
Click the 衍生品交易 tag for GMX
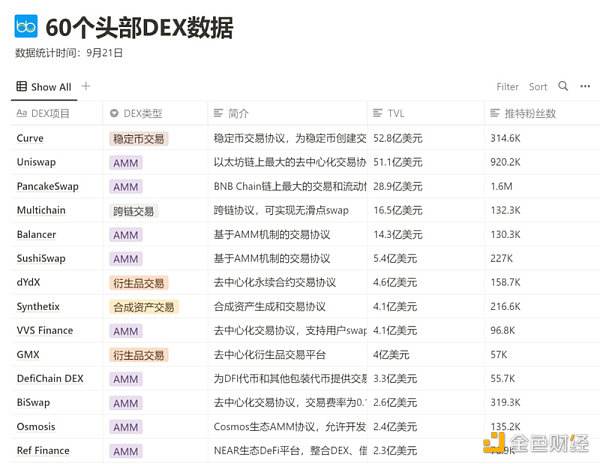(139, 355)
